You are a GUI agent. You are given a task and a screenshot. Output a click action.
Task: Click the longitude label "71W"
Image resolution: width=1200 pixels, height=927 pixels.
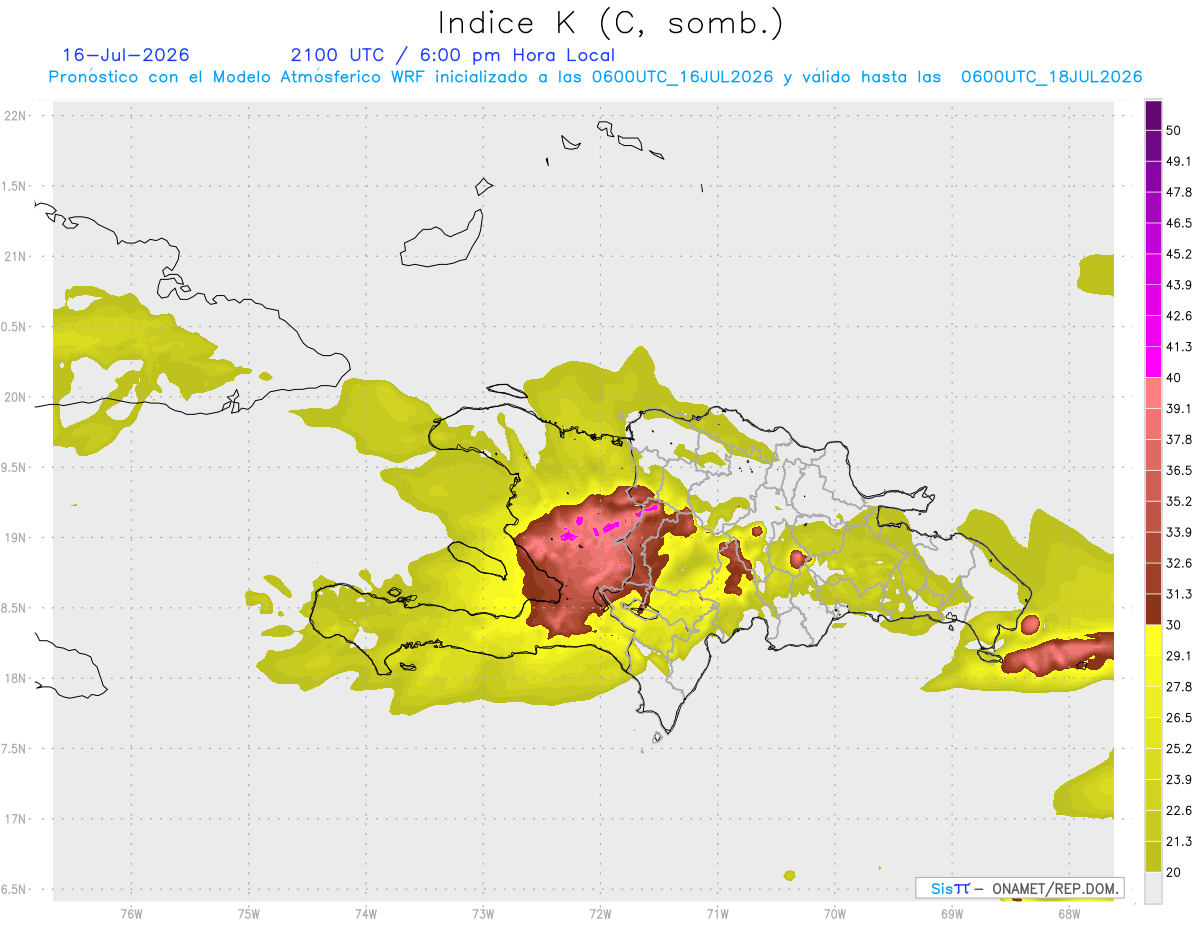click(x=717, y=915)
